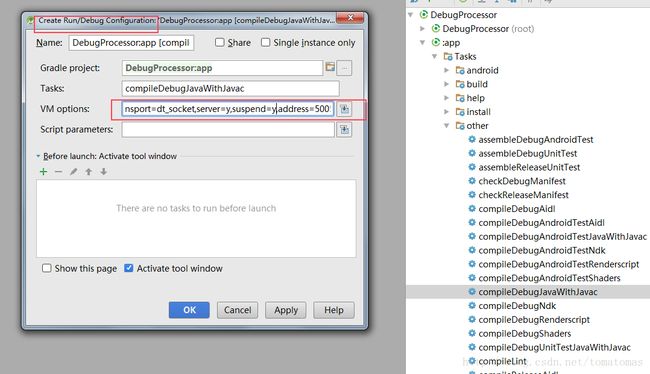Click the Tasks folder icon
650x374 pixels.
[x=448, y=56]
